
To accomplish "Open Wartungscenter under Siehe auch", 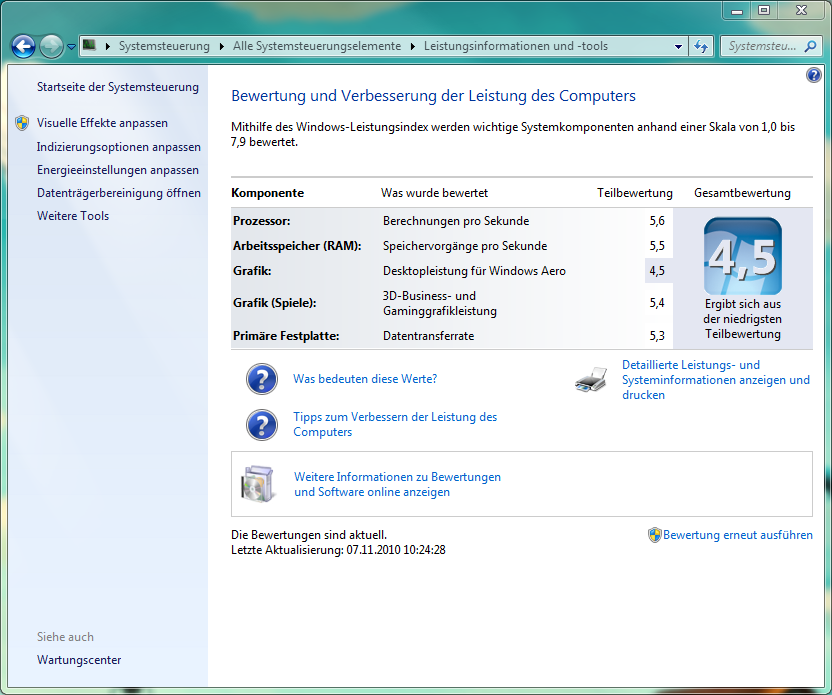I will (79, 660).
